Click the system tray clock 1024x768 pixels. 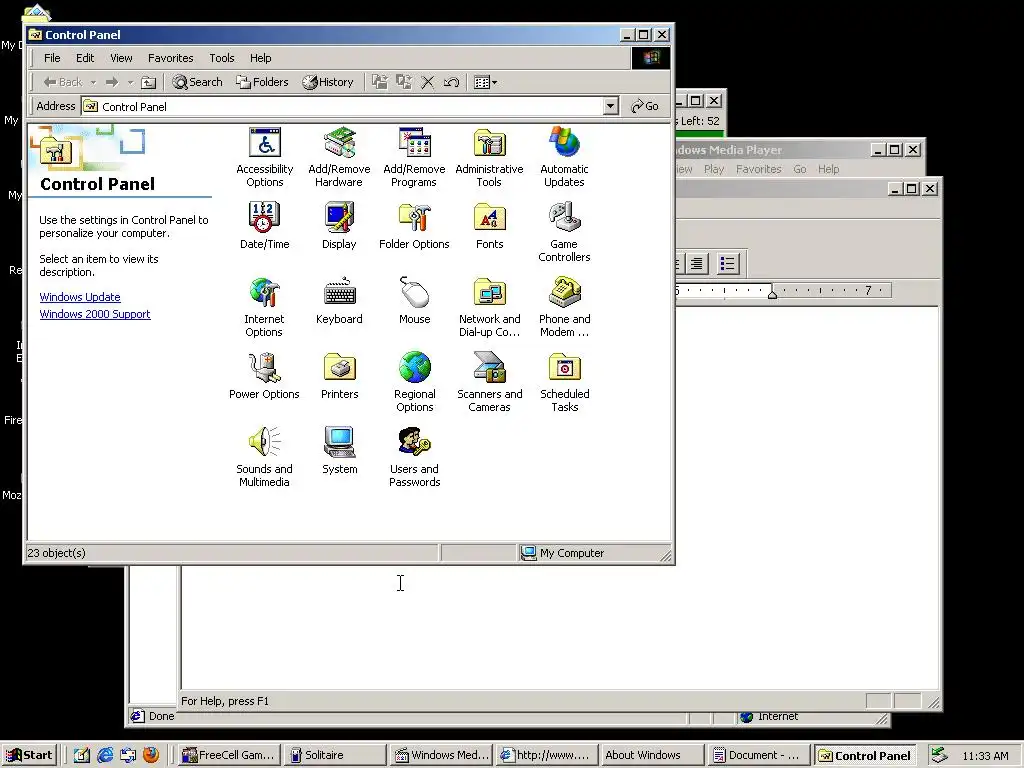click(985, 756)
